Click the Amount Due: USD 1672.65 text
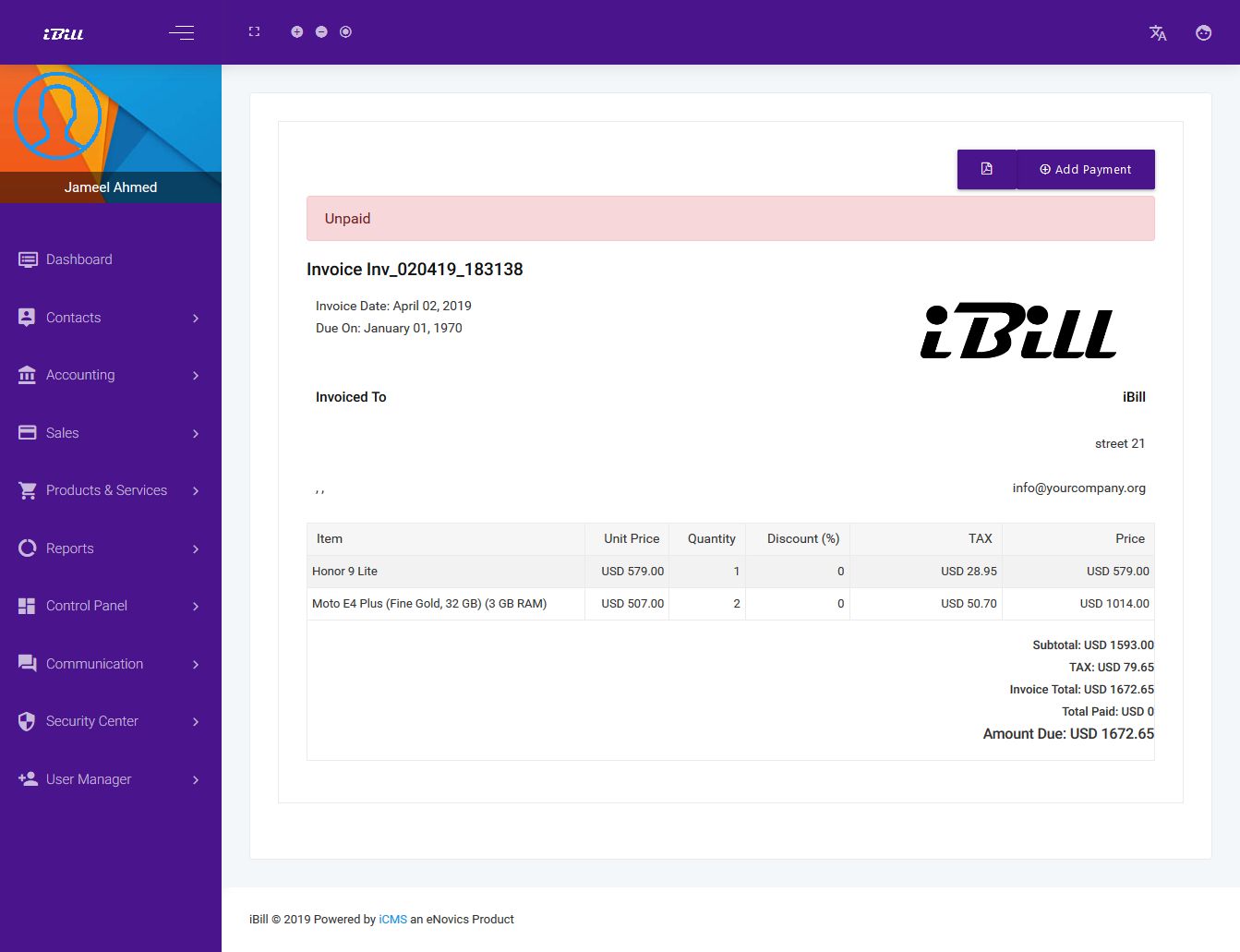The width and height of the screenshot is (1240, 952). coord(1068,734)
